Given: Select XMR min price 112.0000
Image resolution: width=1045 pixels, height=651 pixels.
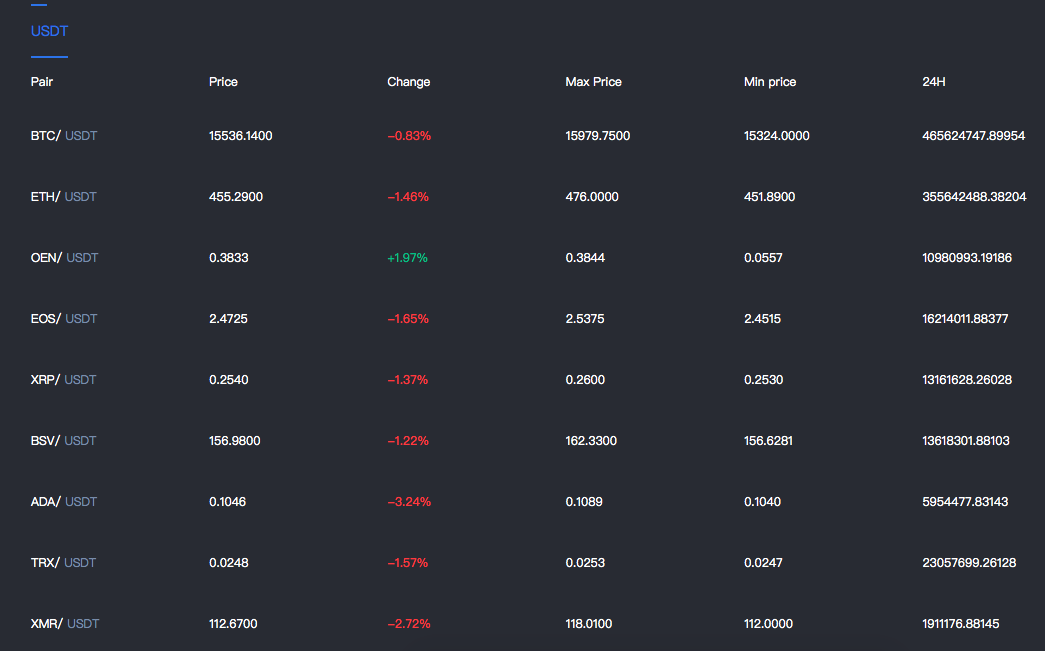Looking at the screenshot, I should [x=768, y=624].
